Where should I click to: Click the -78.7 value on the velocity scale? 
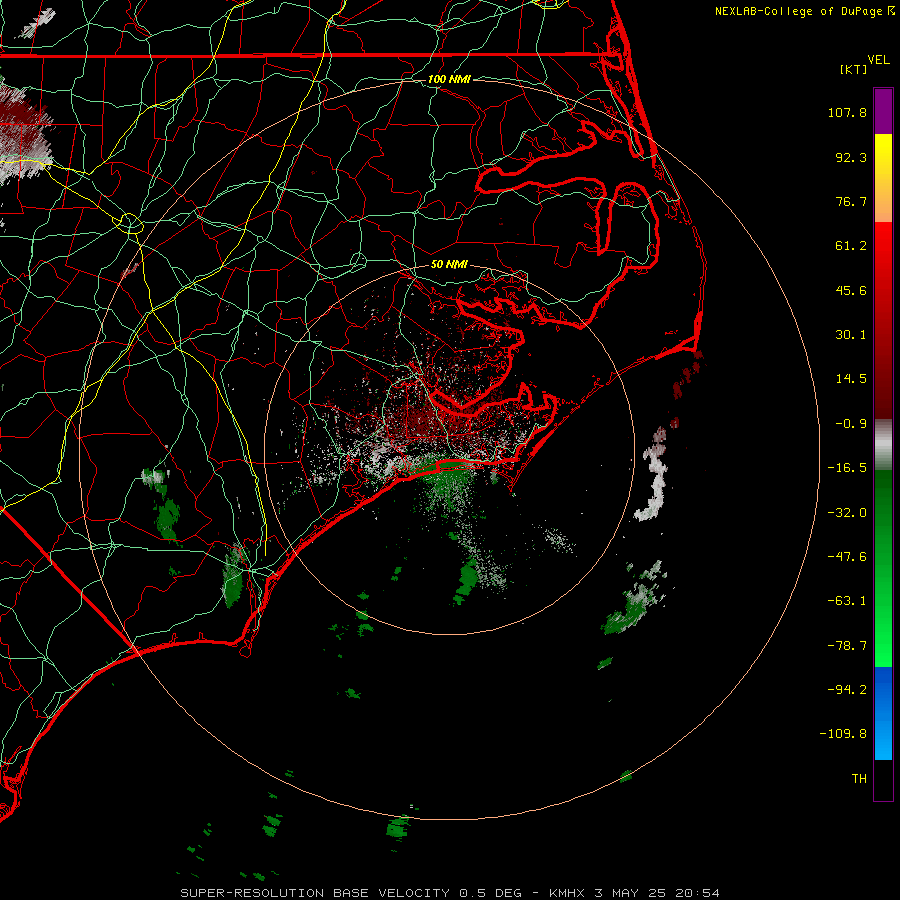pyautogui.click(x=847, y=646)
